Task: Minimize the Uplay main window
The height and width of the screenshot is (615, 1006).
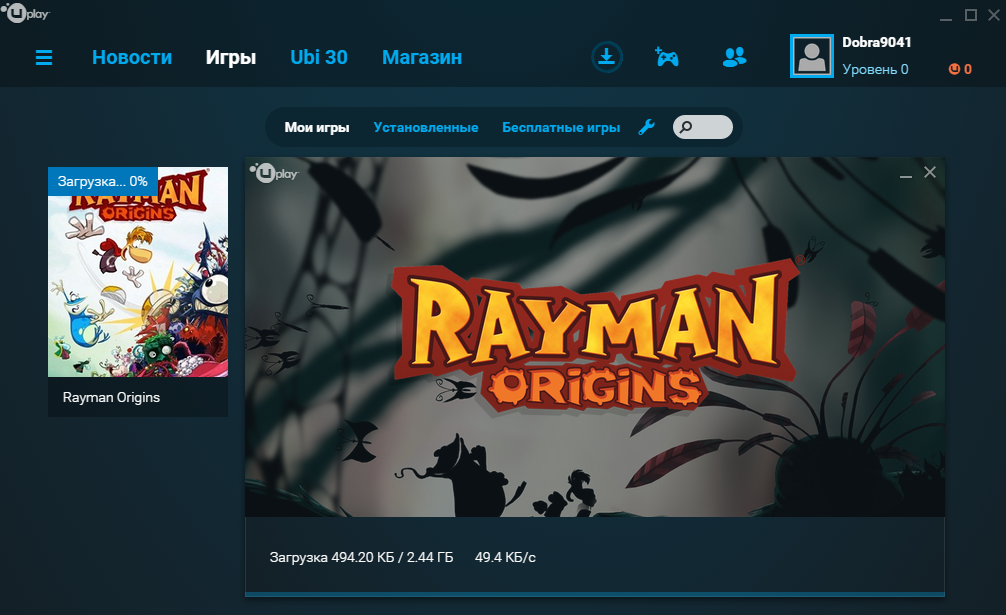Action: point(946,17)
